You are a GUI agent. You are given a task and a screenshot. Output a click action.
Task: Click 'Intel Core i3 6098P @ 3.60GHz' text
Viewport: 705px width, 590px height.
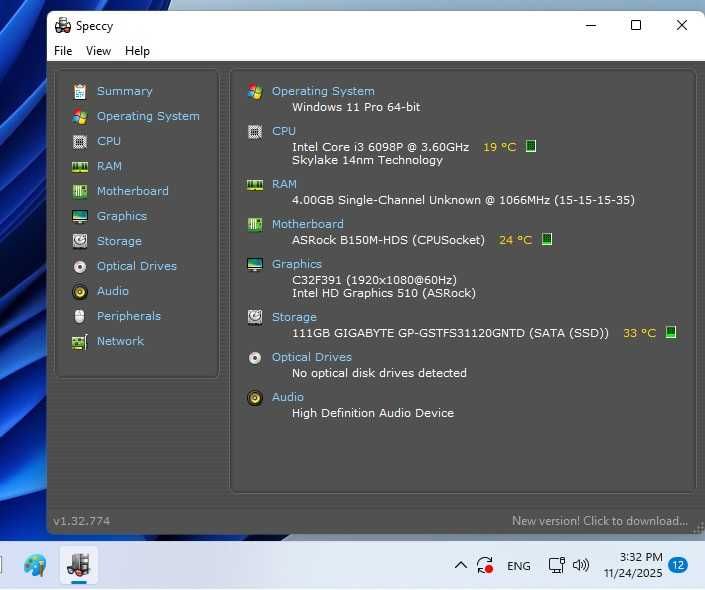[380, 148]
